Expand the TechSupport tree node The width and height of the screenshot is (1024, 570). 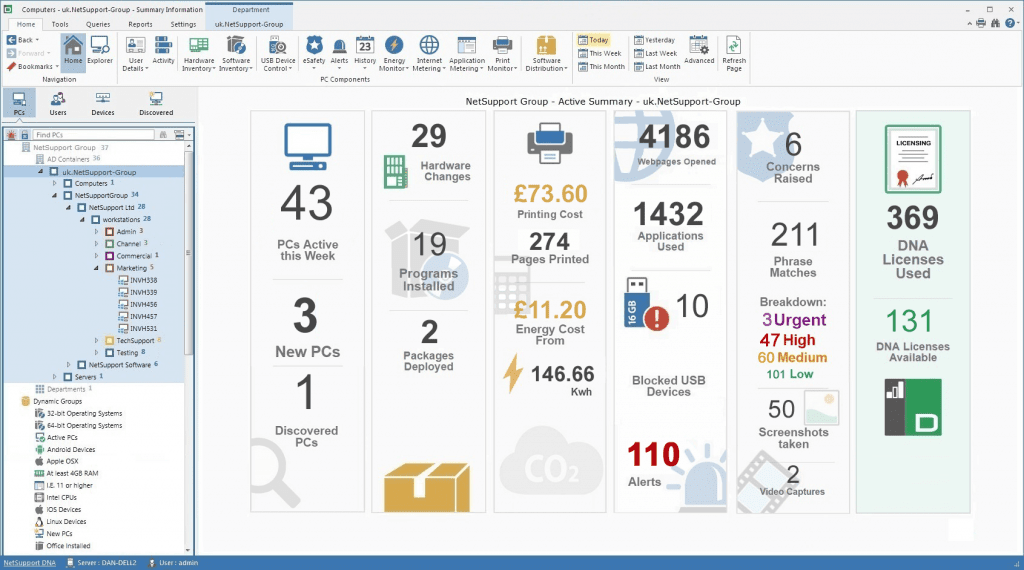[97, 341]
